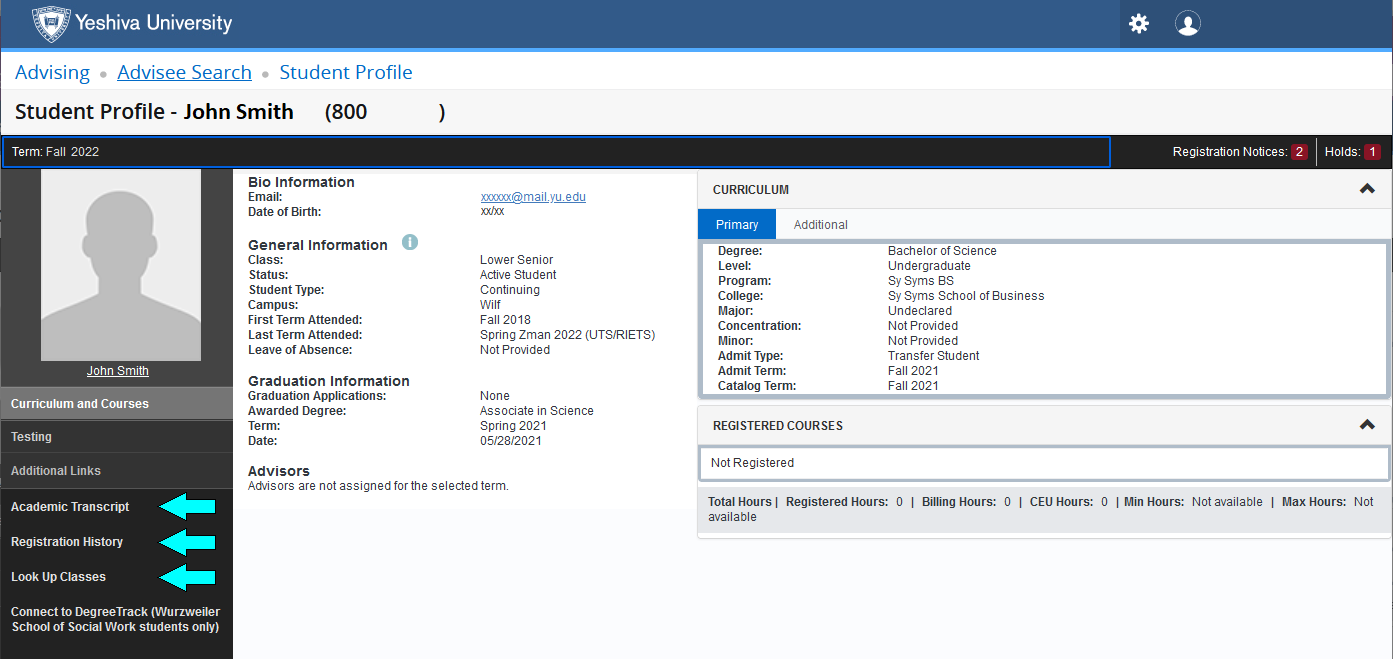Open Curriculum and Courses in sidebar
The image size is (1393, 659).
[x=80, y=404]
